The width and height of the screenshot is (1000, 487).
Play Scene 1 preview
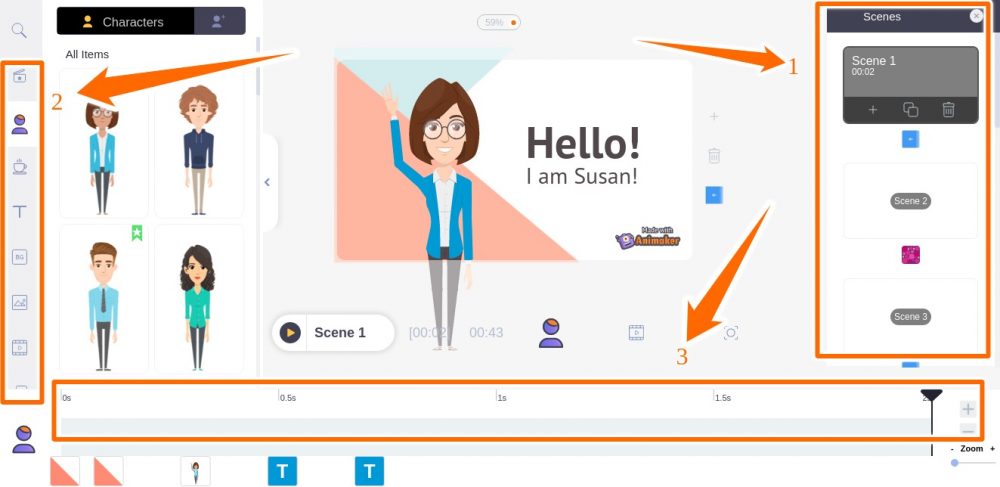[291, 332]
